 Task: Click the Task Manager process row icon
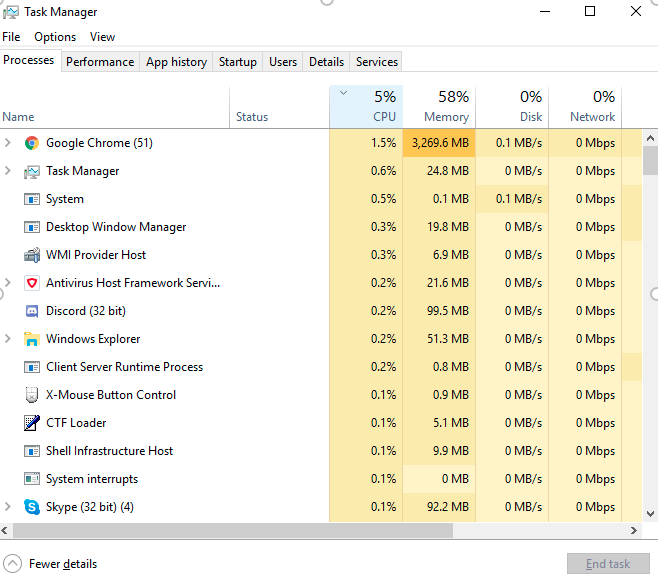(x=32, y=171)
